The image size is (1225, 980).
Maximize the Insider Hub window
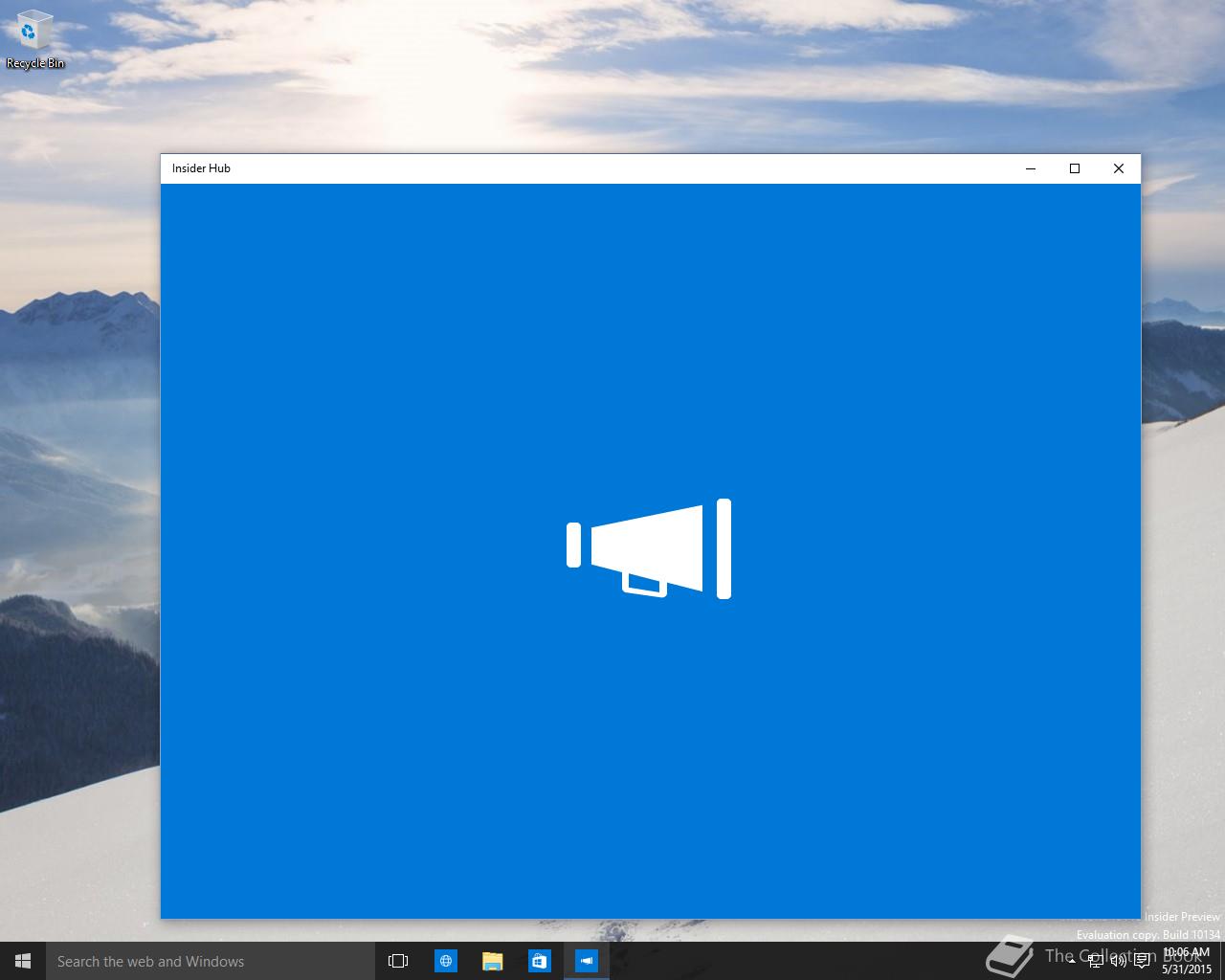coord(1075,168)
